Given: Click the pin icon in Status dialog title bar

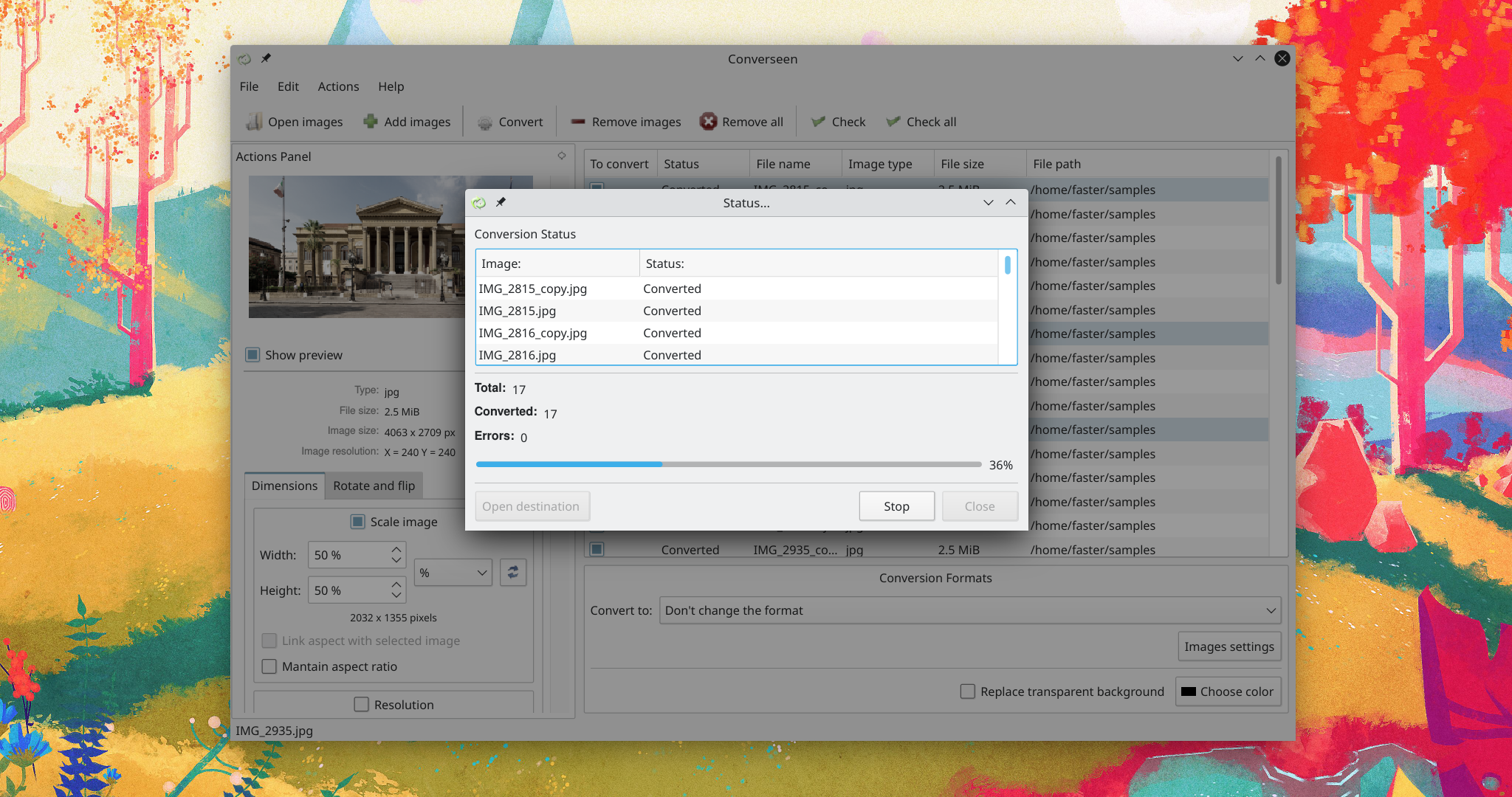Looking at the screenshot, I should click(x=501, y=202).
